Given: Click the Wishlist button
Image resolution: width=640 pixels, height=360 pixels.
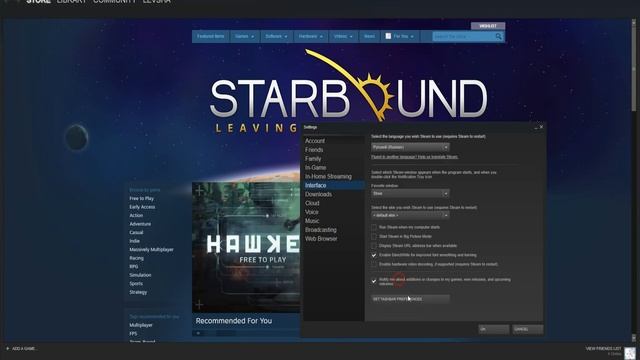Looking at the screenshot, I should (x=488, y=26).
